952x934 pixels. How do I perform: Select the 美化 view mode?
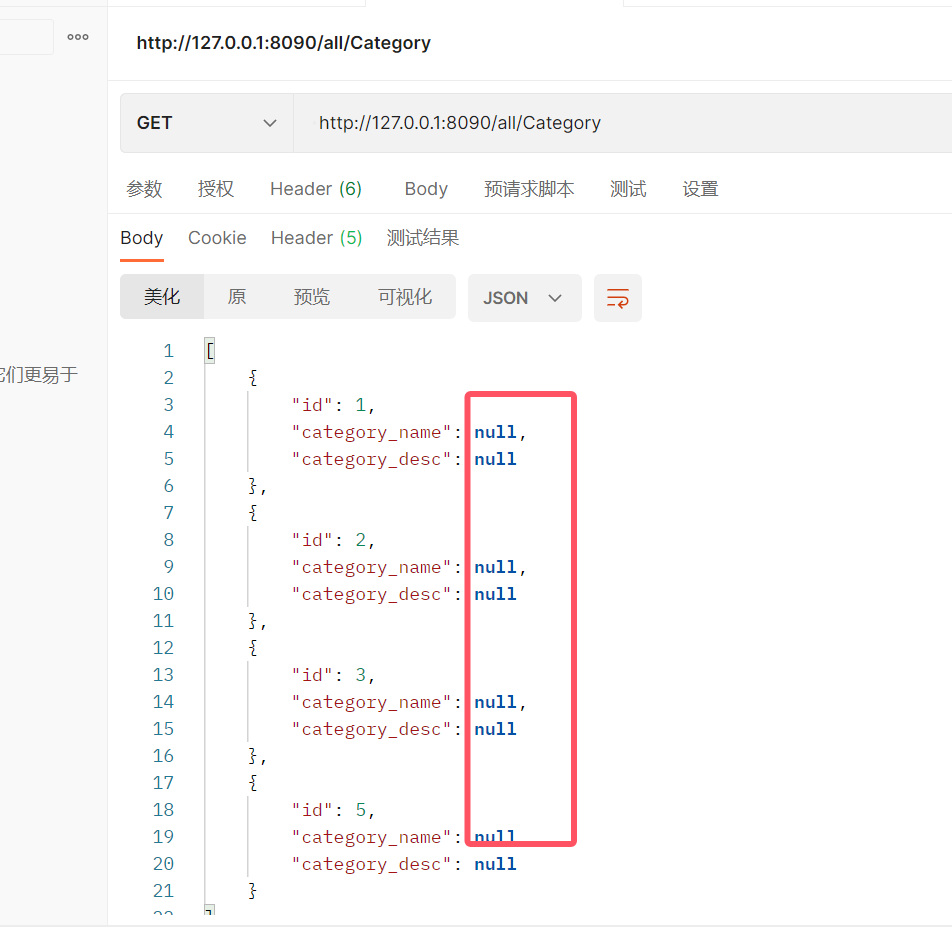click(162, 296)
